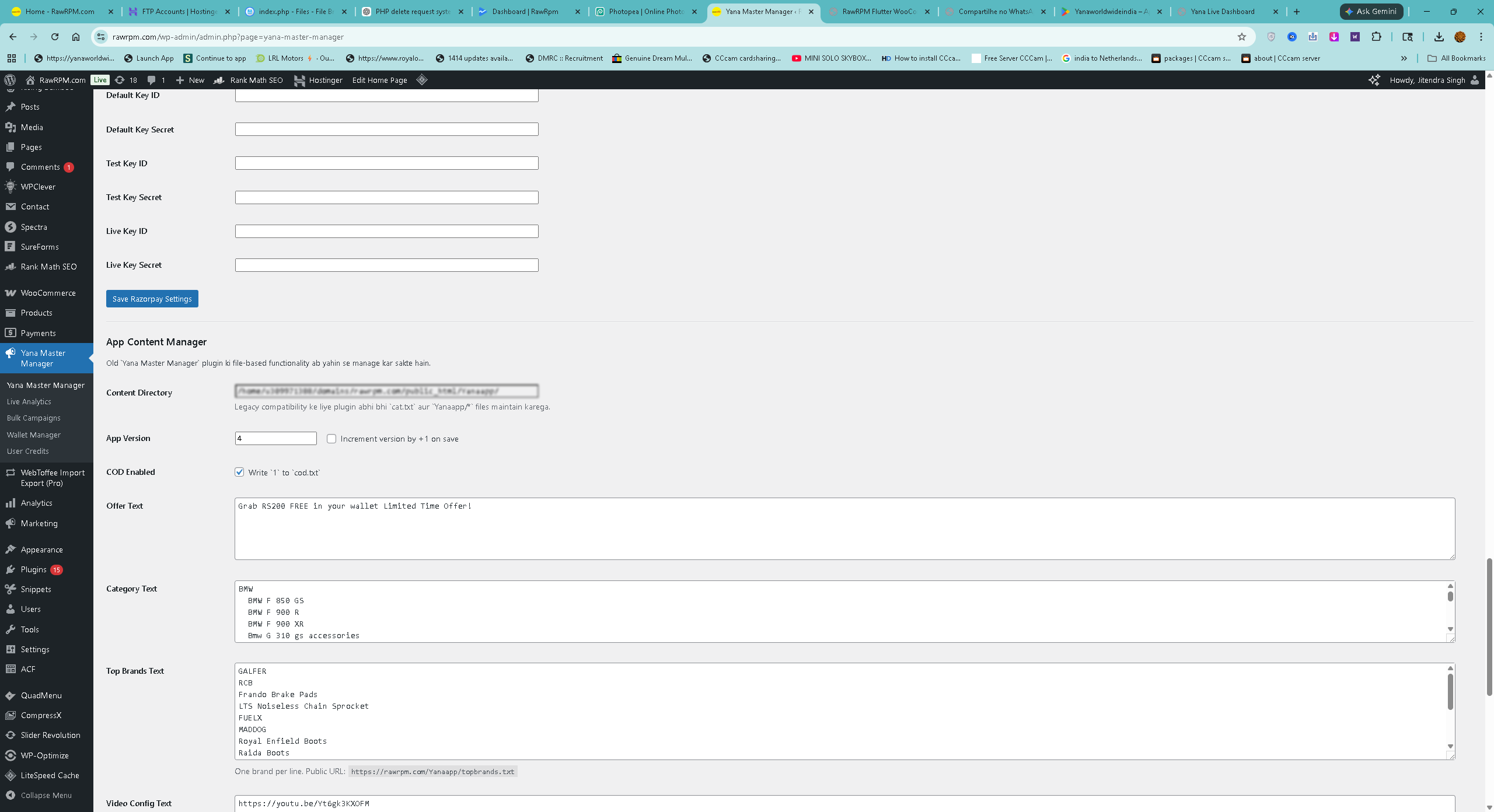Viewport: 1494px width, 812px height.
Task: Select the Appearance paintbrush icon
Action: point(11,549)
